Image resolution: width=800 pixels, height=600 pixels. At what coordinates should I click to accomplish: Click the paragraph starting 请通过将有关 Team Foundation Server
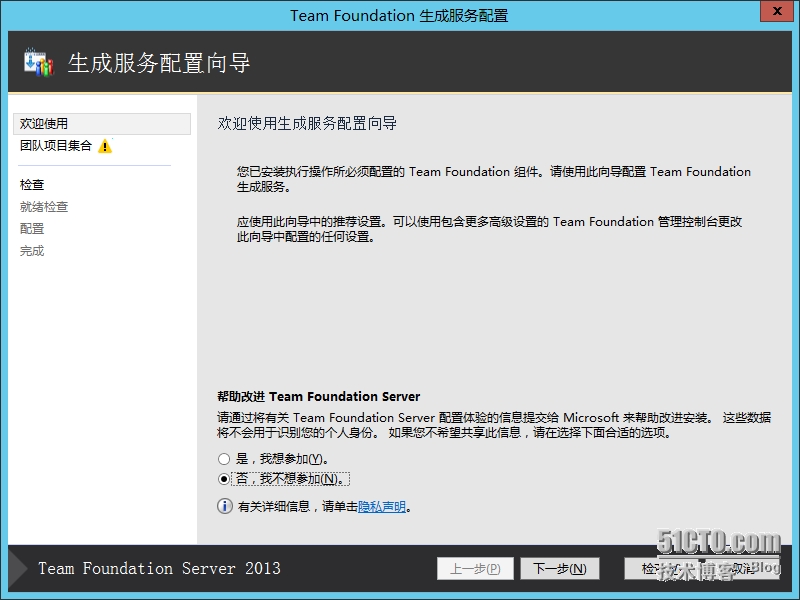tap(494, 425)
